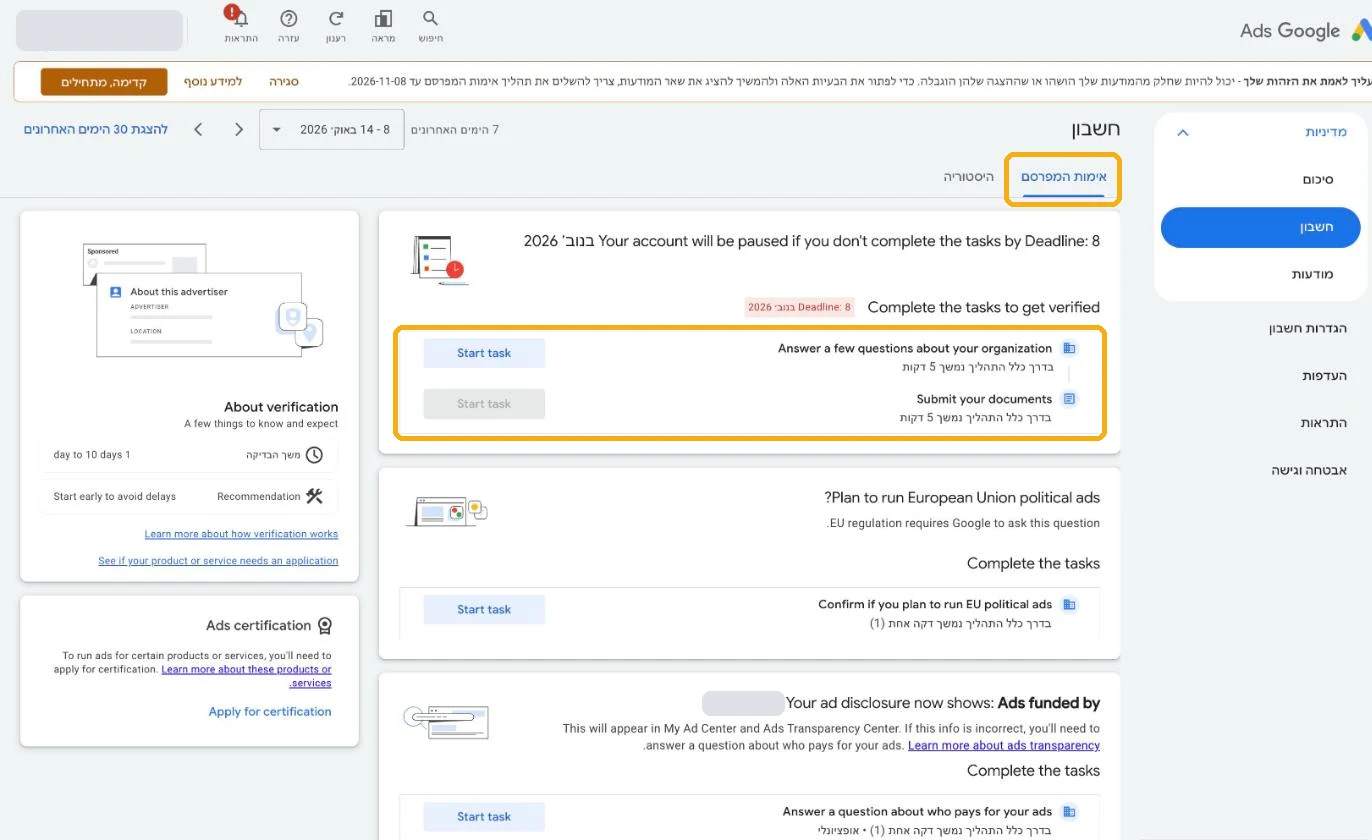Start task for organization questions
This screenshot has height=840, width=1372.
pos(484,353)
